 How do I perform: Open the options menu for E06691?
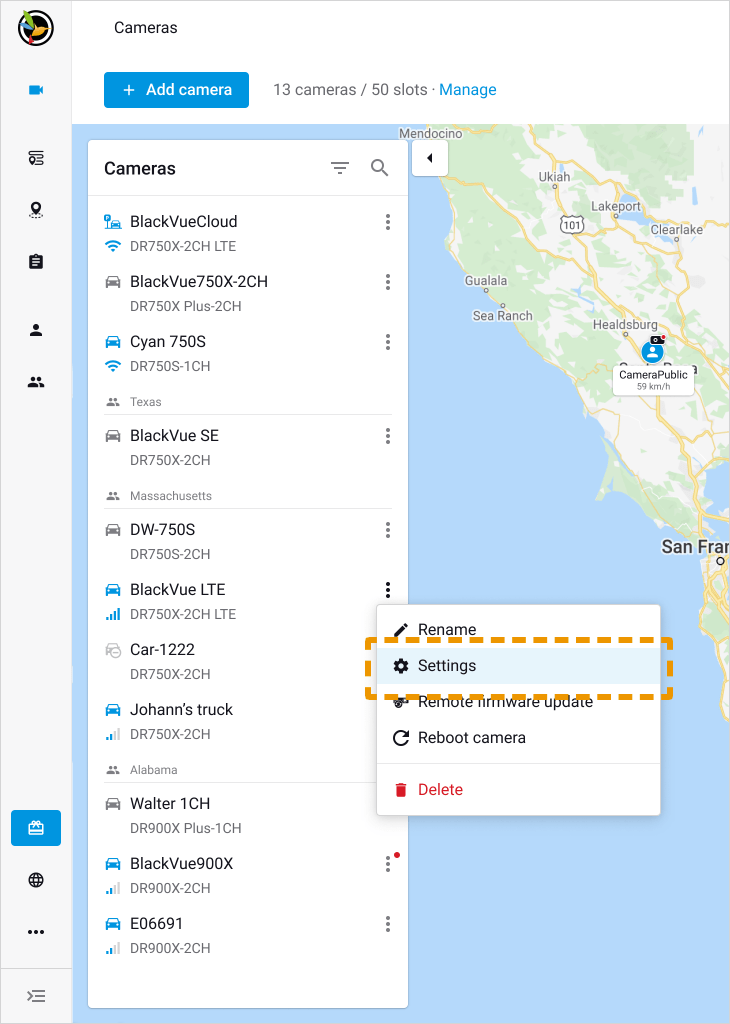tap(388, 924)
